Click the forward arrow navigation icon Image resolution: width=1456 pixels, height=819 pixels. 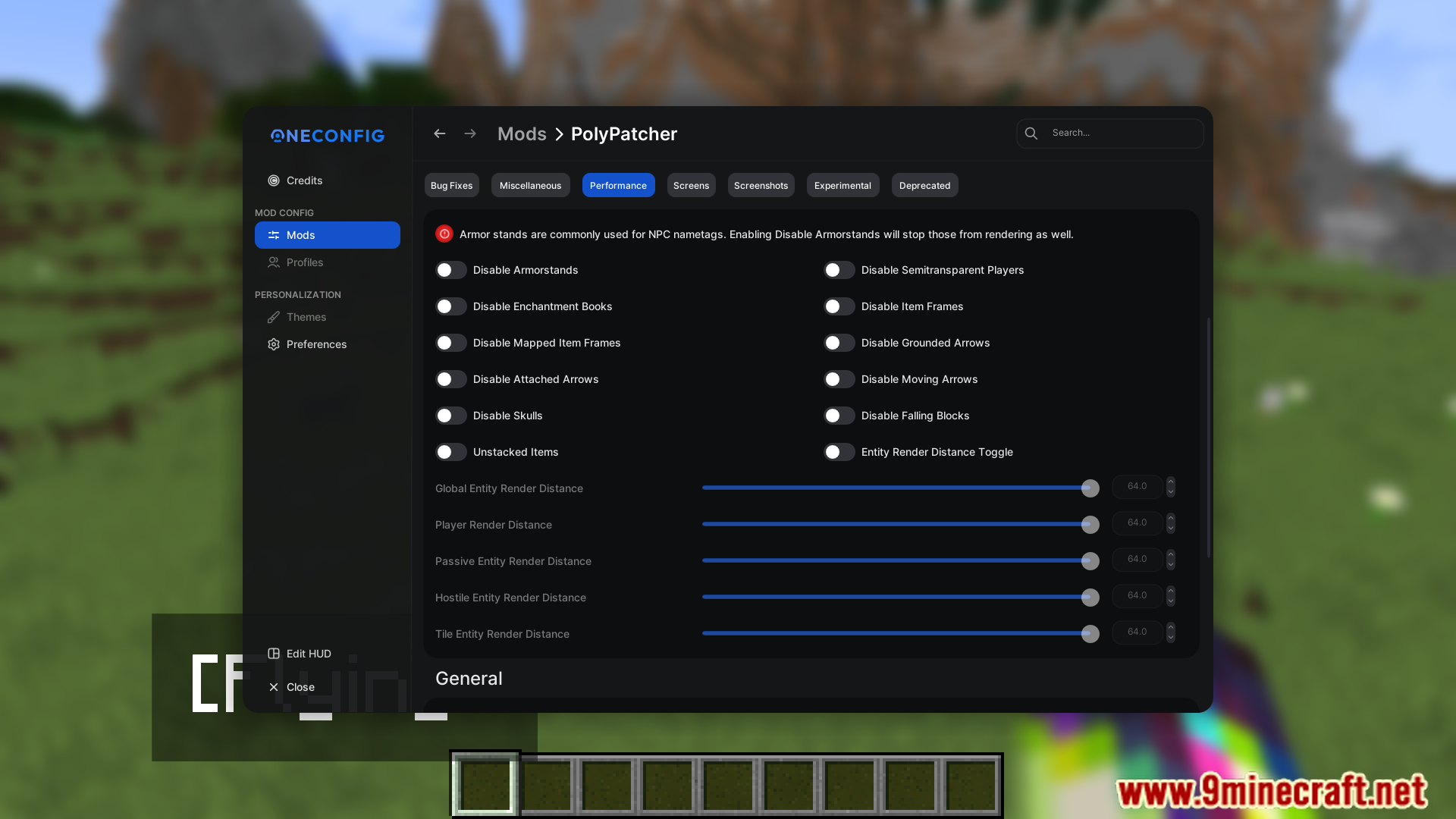tap(470, 133)
